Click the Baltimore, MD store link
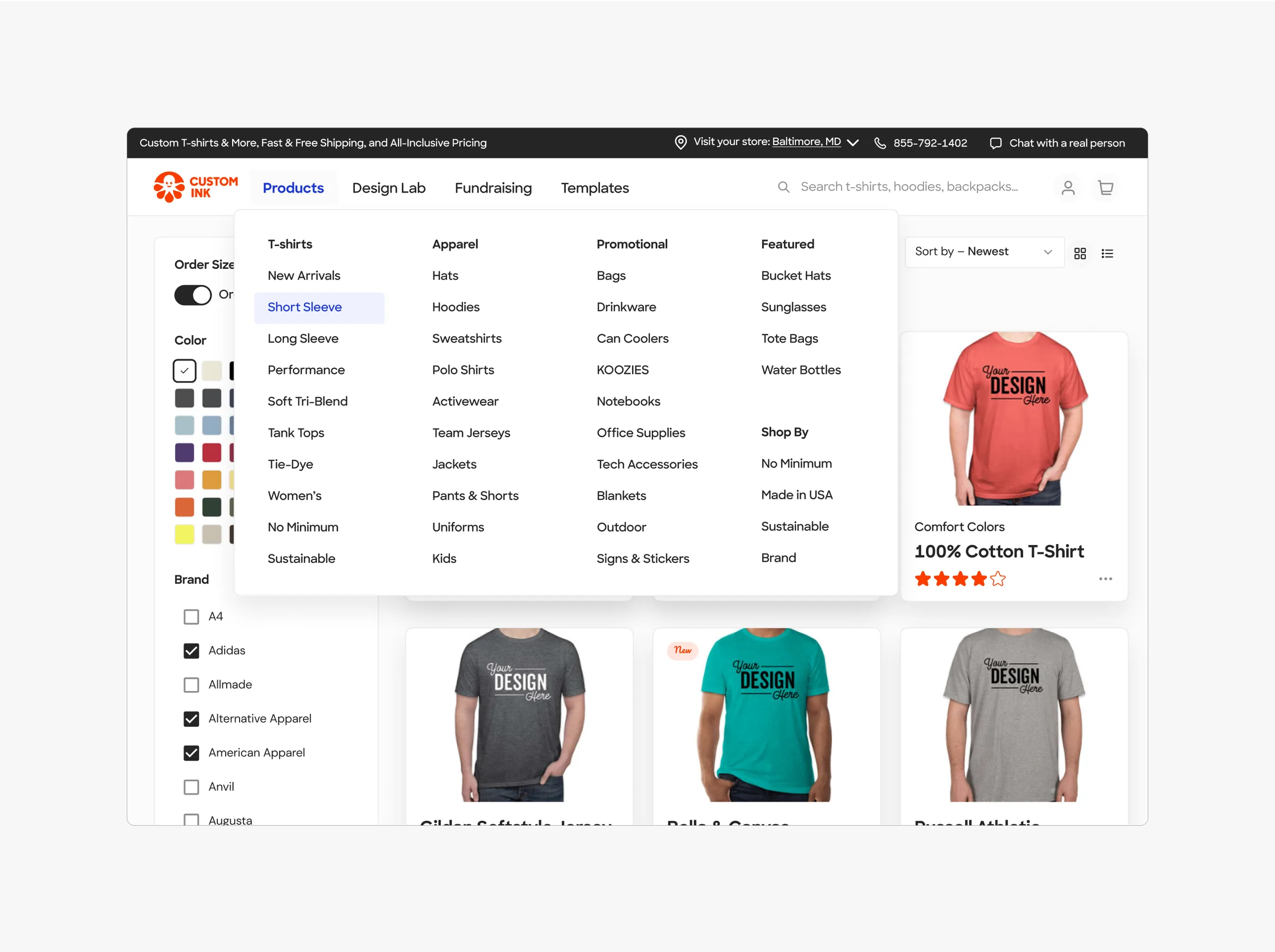The width and height of the screenshot is (1275, 952). [806, 142]
